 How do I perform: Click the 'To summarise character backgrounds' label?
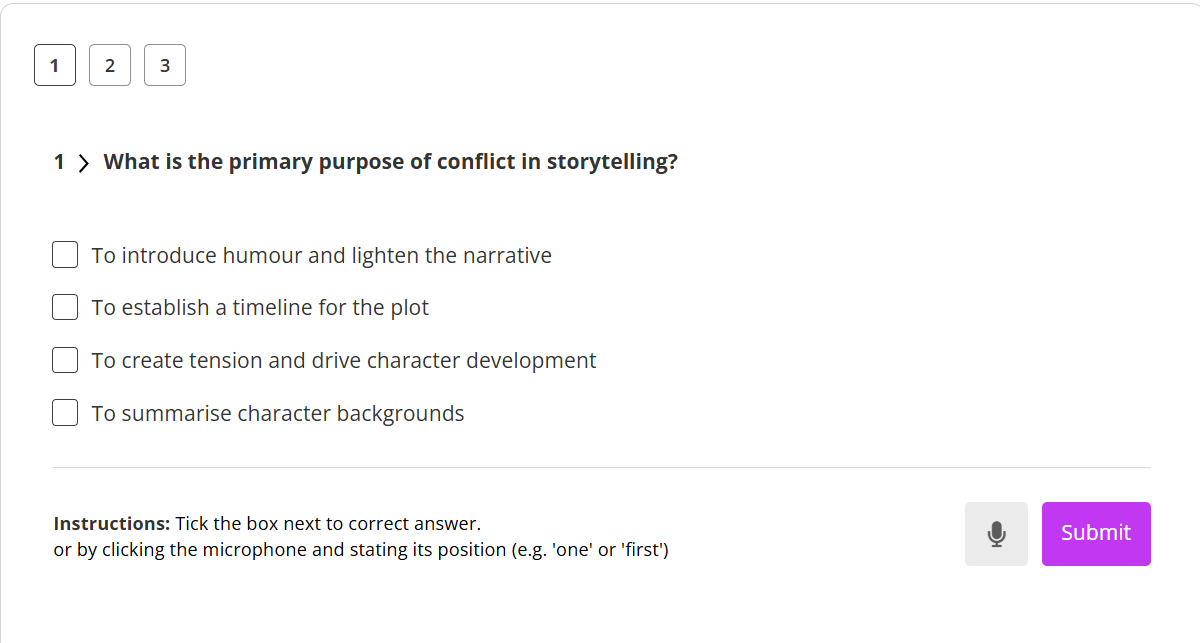tap(278, 413)
